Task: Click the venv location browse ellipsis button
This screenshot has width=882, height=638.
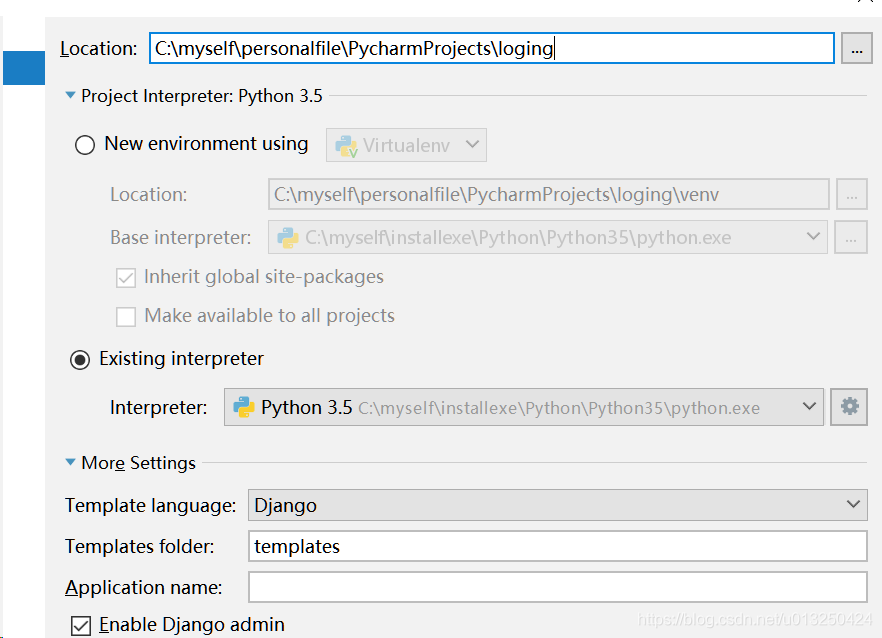Action: (x=852, y=195)
